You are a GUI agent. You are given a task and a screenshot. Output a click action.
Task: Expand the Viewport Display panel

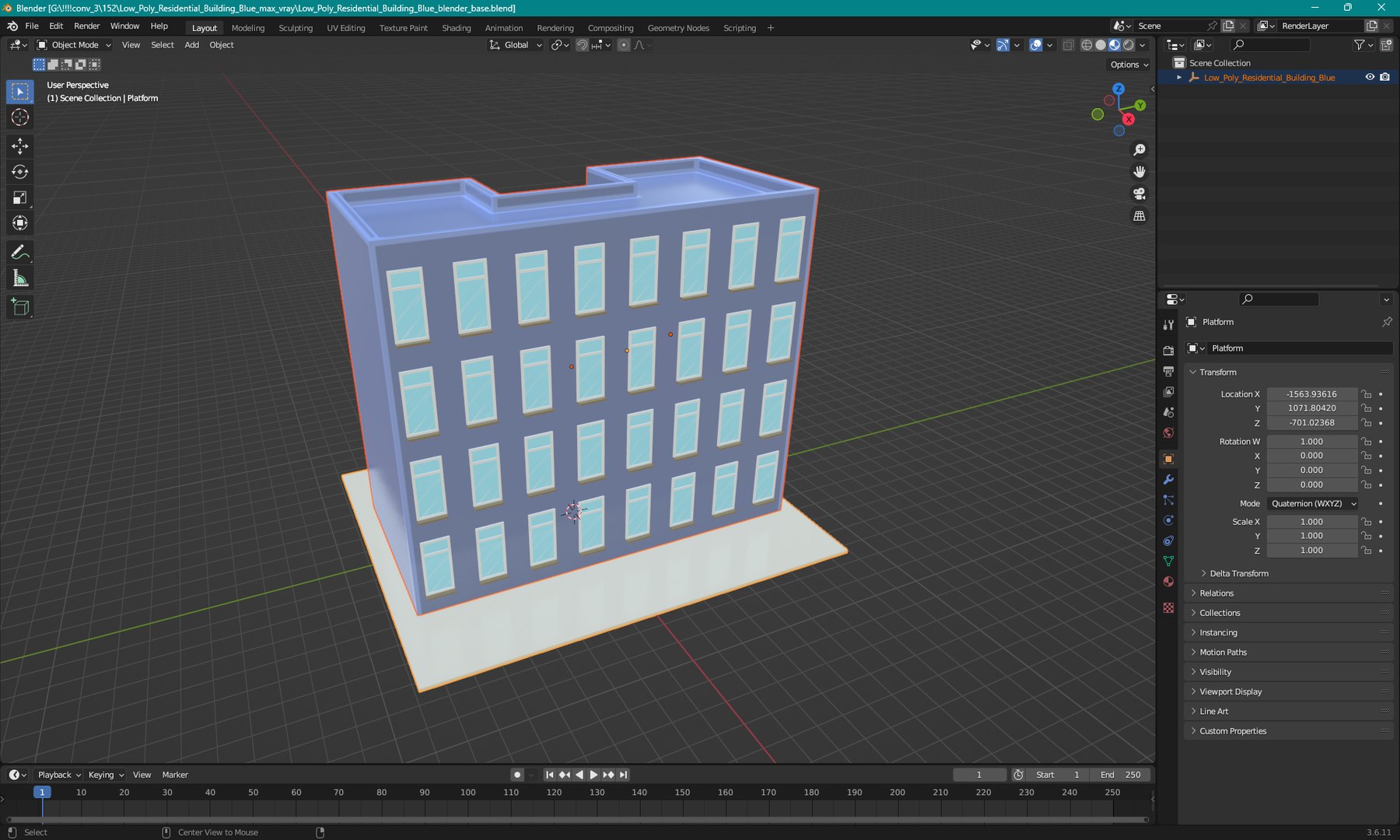tap(1230, 691)
